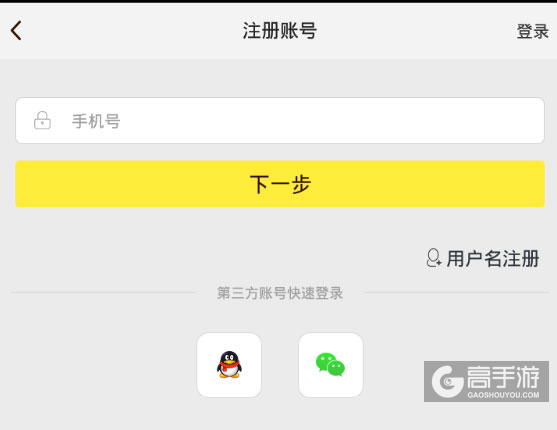Click the padlock icon in phone field
557x430 pixels.
pos(42,120)
